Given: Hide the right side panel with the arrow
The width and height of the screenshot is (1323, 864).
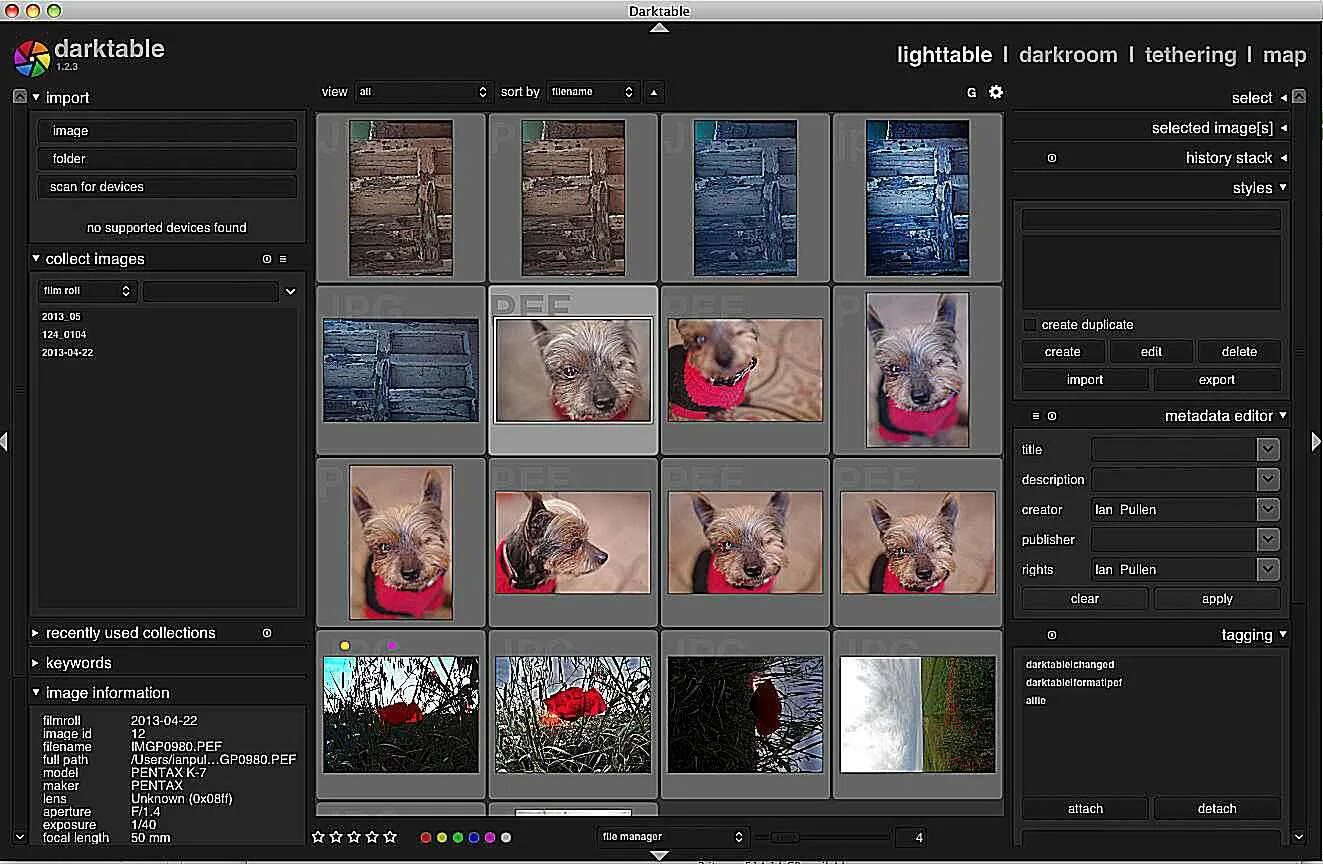Looking at the screenshot, I should pos(1316,441).
